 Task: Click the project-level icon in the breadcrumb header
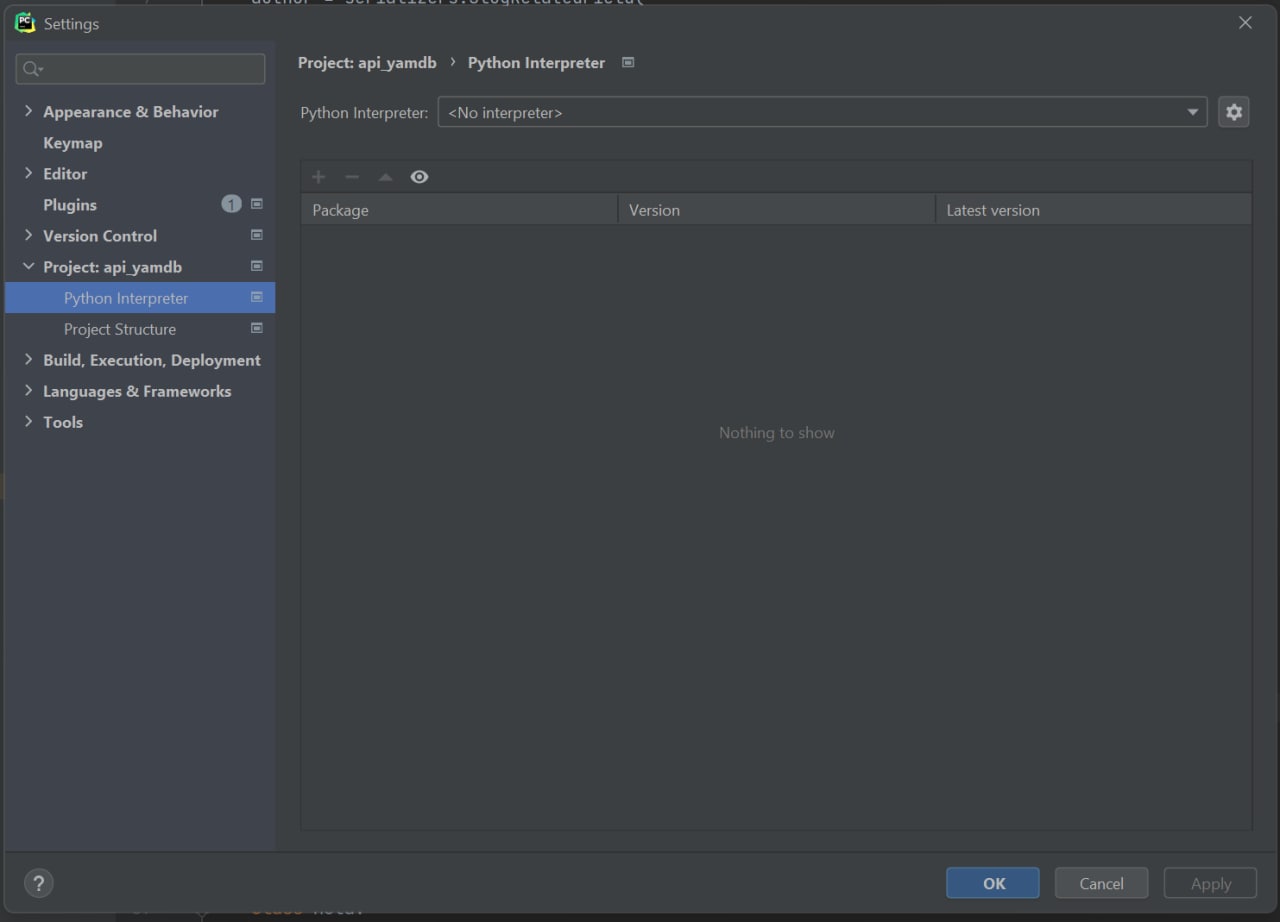point(628,62)
